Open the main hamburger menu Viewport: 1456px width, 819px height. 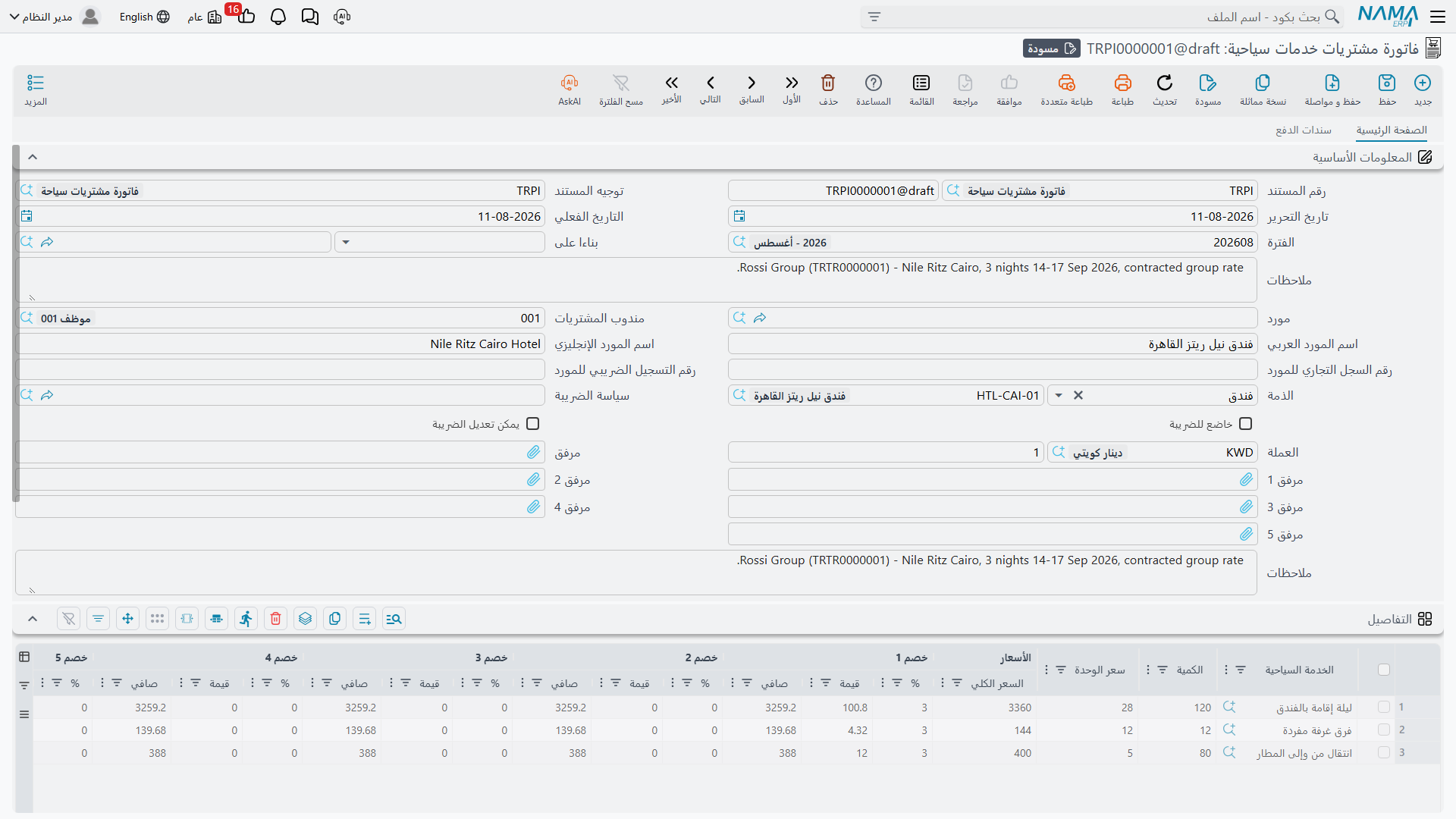tap(1438, 17)
